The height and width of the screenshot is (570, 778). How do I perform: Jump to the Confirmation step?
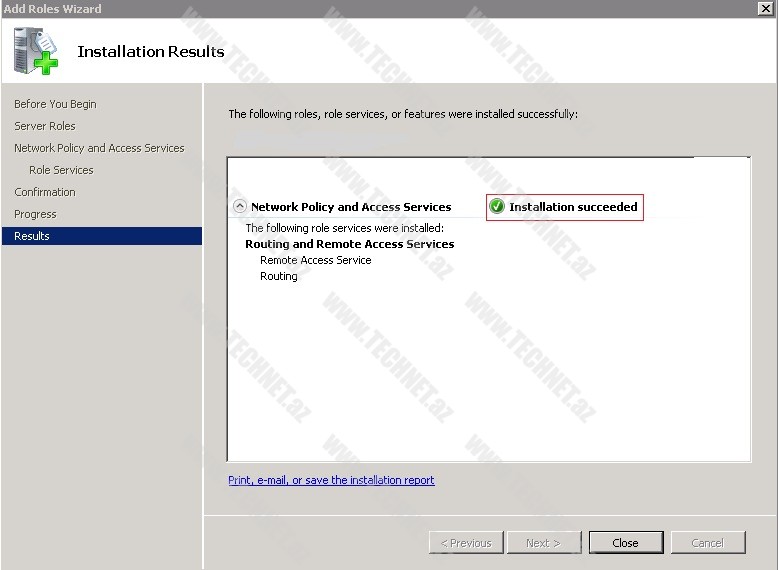point(45,192)
